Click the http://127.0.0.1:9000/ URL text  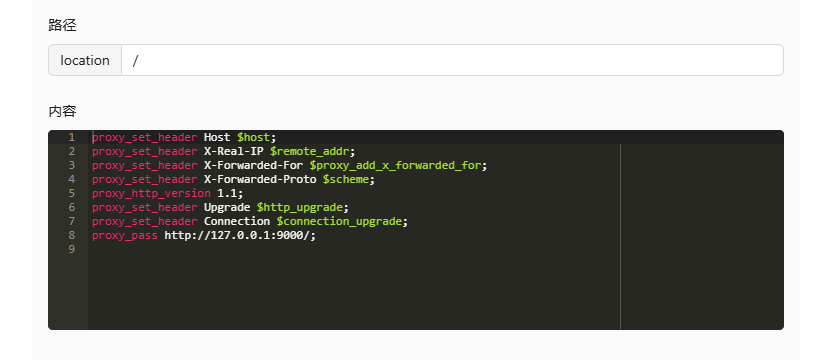(x=237, y=235)
